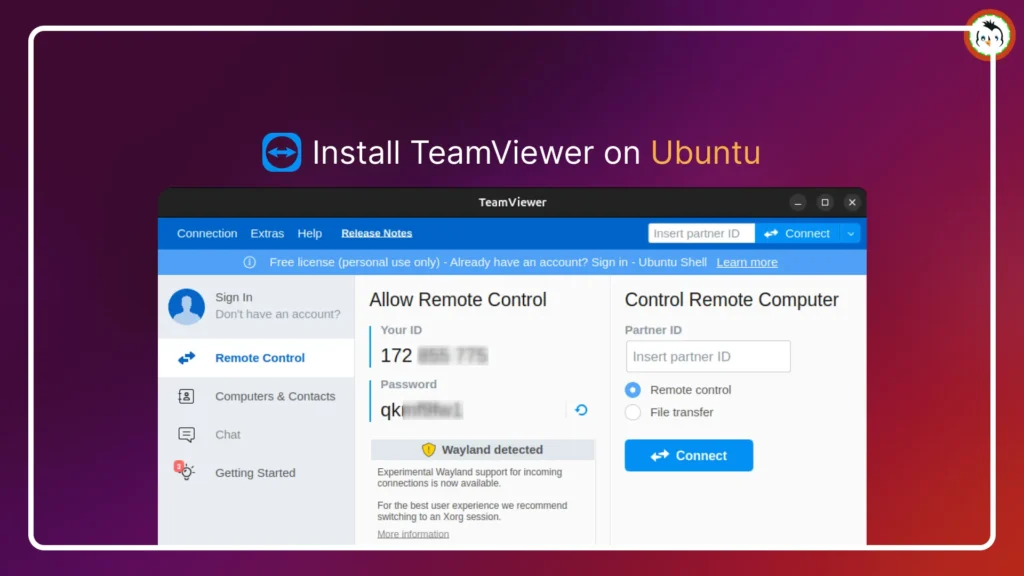Click the Chat speech bubble icon

pos(186,434)
